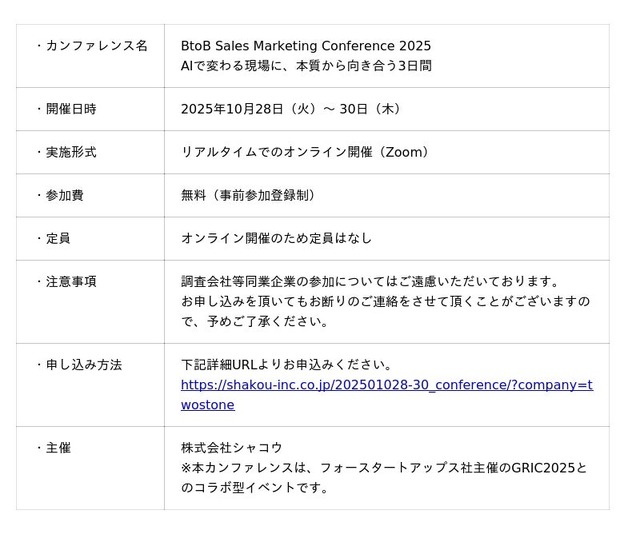The height and width of the screenshot is (534, 640).
Task: Click the 主催 row label
Action: [58, 448]
